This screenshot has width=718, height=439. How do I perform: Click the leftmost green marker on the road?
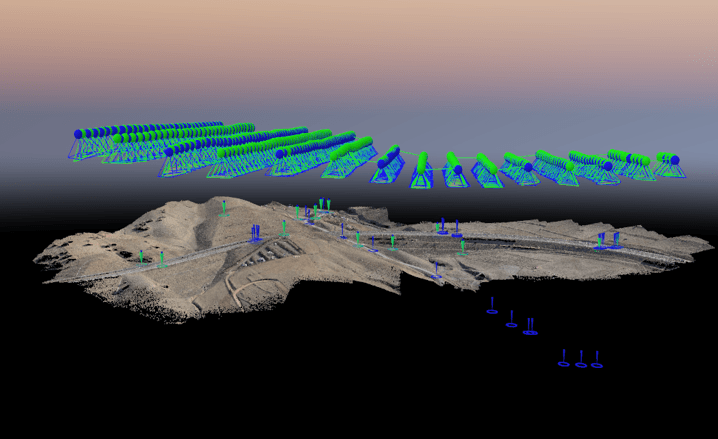pos(141,257)
